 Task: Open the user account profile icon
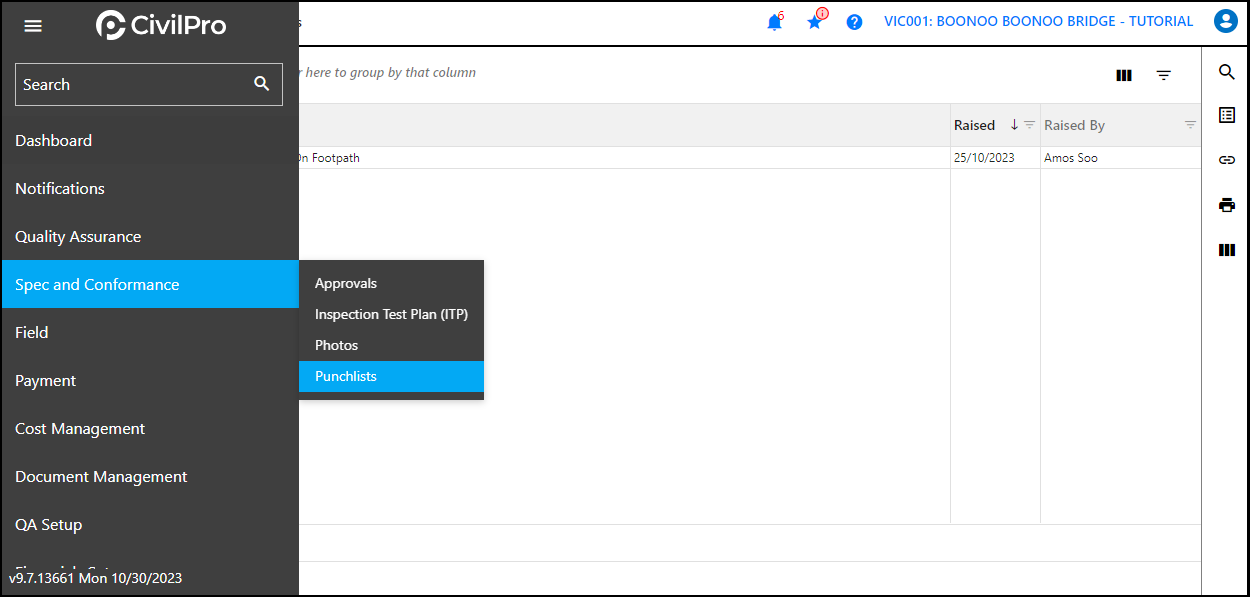pos(1225,21)
